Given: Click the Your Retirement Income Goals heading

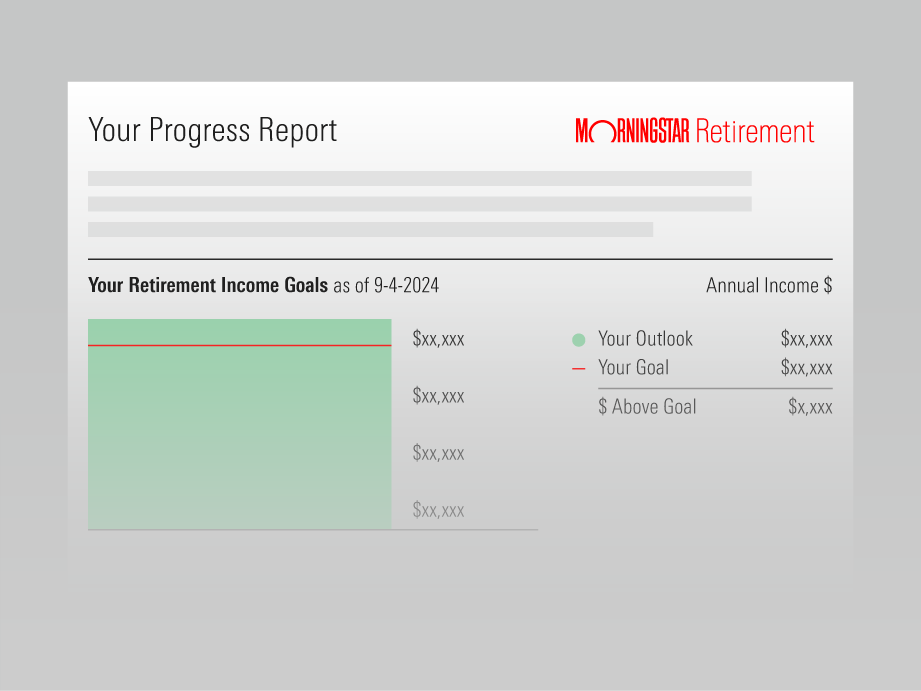Looking at the screenshot, I should pyautogui.click(x=207, y=285).
